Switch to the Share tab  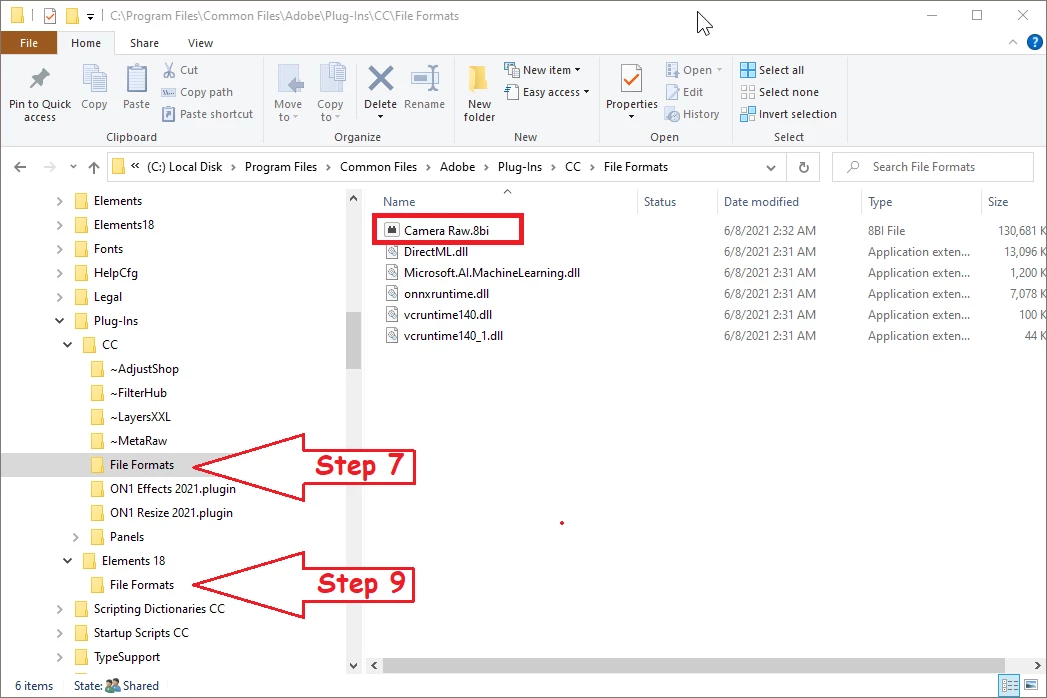point(144,43)
